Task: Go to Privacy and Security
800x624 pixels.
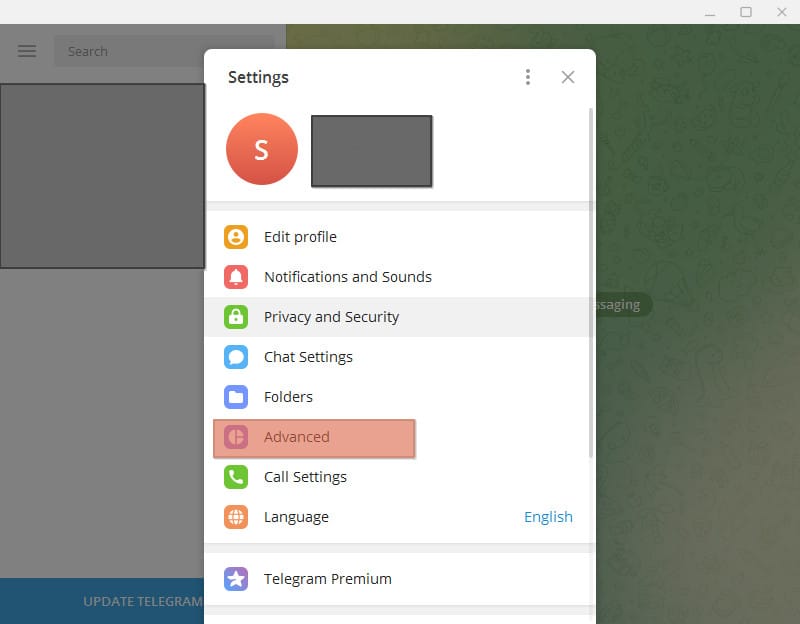Action: point(397,317)
